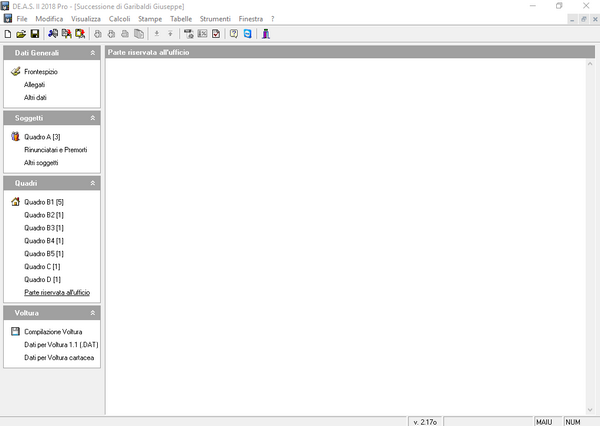
Task: Click floppy icon beside Compilazione Voltura
Action: [15, 331]
